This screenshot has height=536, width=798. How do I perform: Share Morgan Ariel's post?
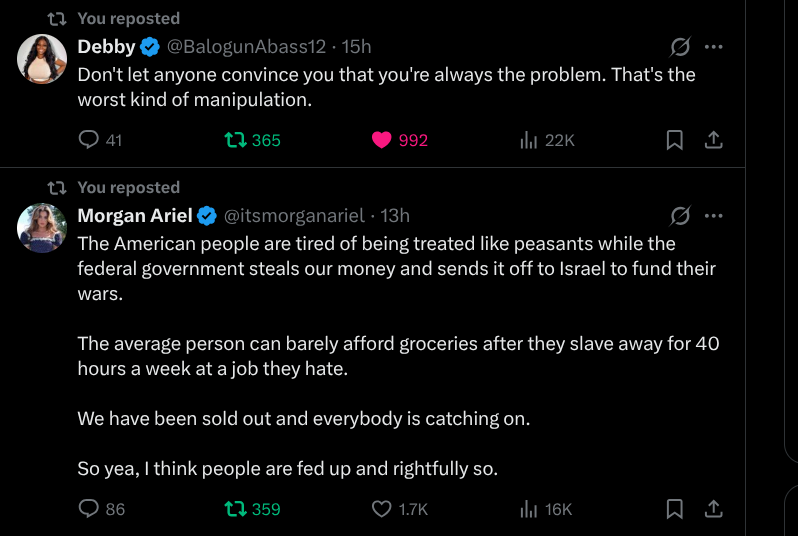coord(714,509)
